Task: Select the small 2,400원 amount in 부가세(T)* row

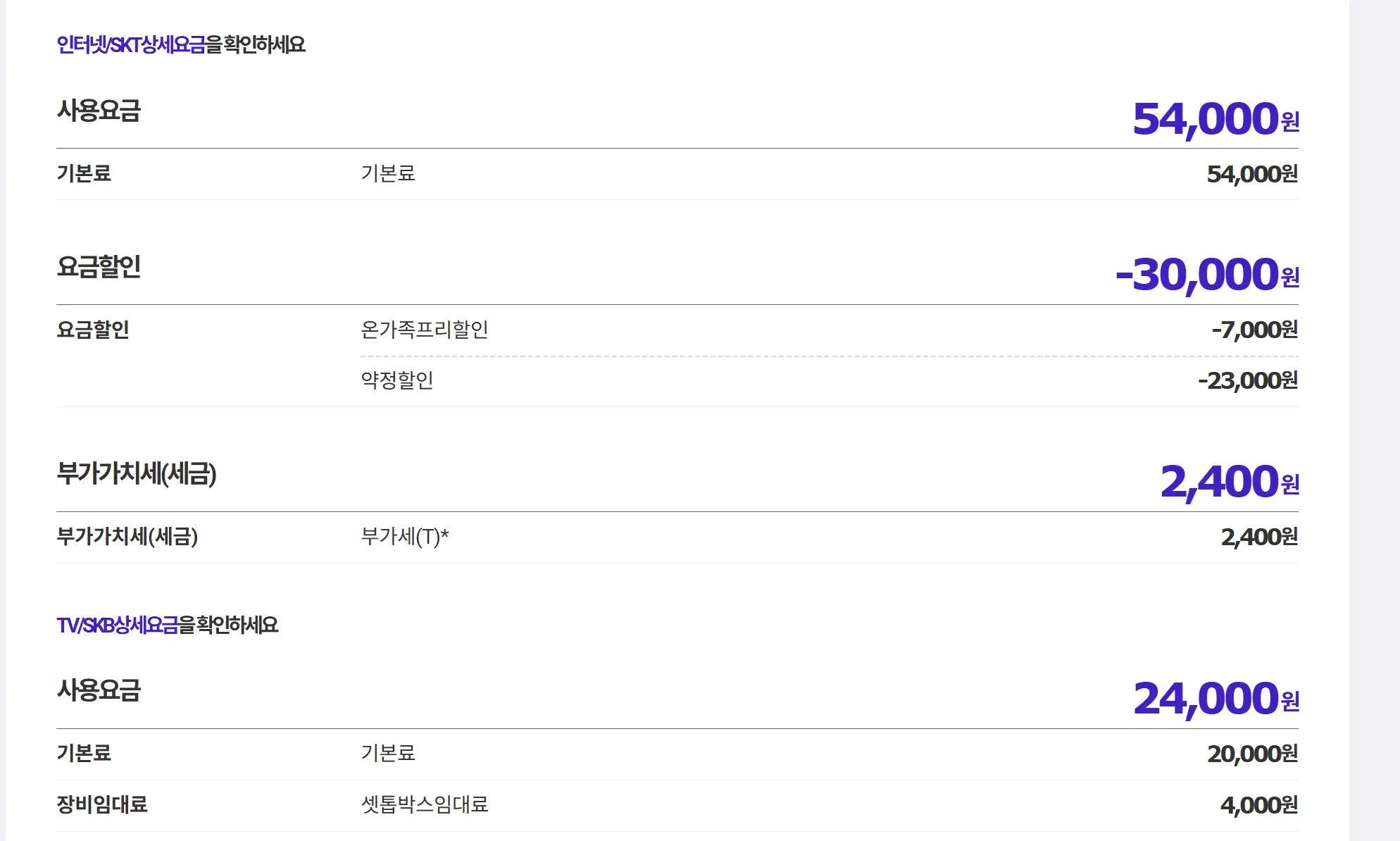Action: [x=1258, y=537]
